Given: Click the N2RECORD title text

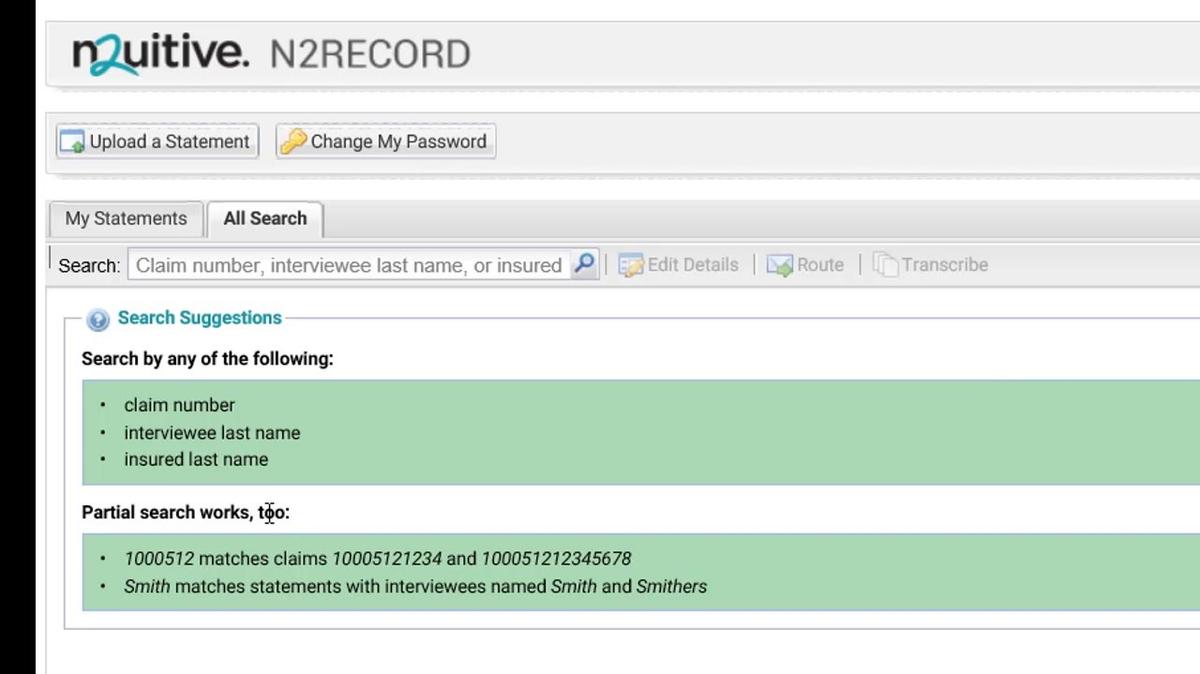Looking at the screenshot, I should pos(370,54).
